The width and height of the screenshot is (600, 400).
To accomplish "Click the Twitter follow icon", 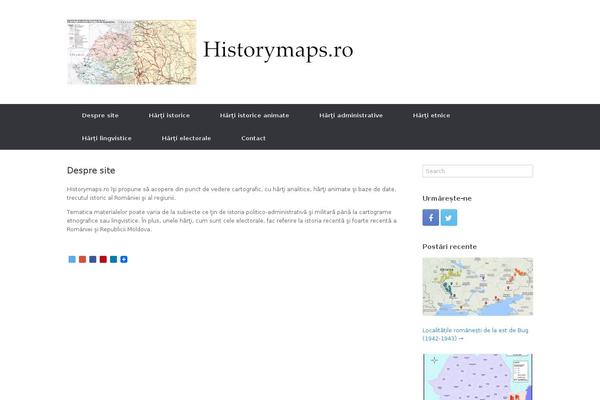I will (x=449, y=218).
